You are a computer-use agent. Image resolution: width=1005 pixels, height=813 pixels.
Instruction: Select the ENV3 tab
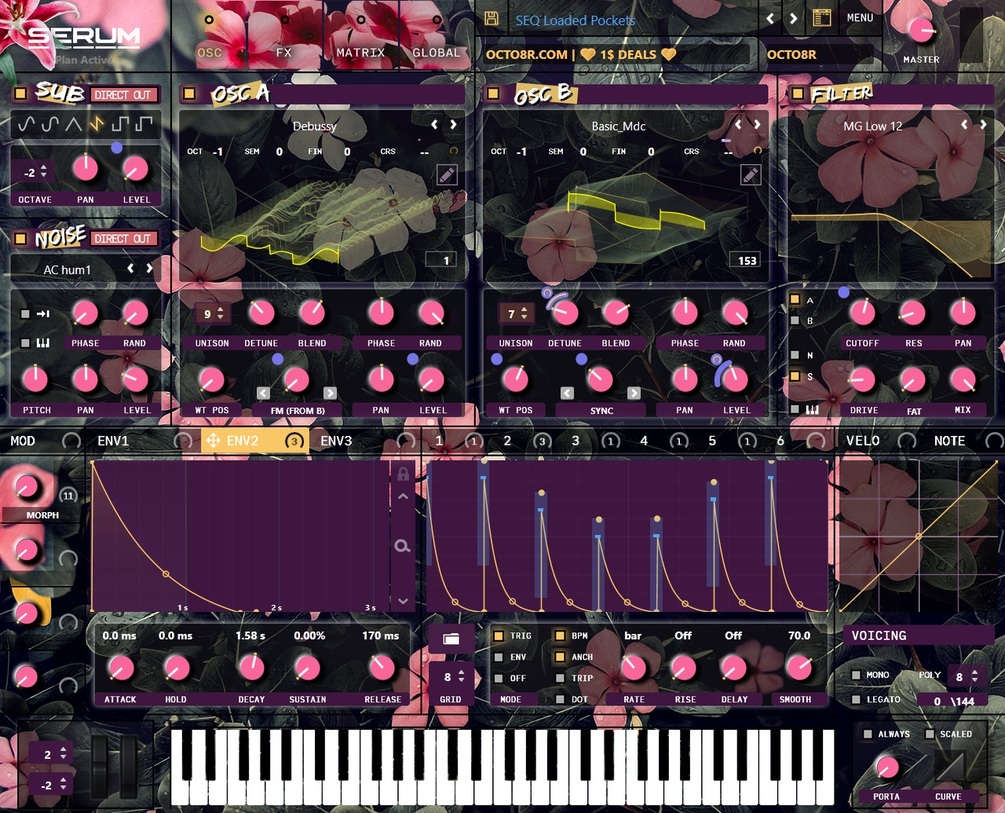coord(336,440)
